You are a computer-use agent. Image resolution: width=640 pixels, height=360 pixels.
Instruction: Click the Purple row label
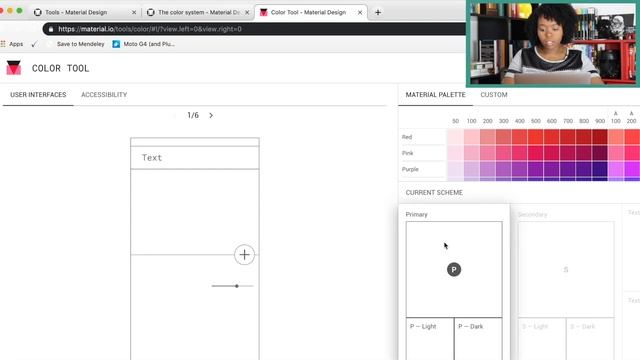pyautogui.click(x=410, y=169)
